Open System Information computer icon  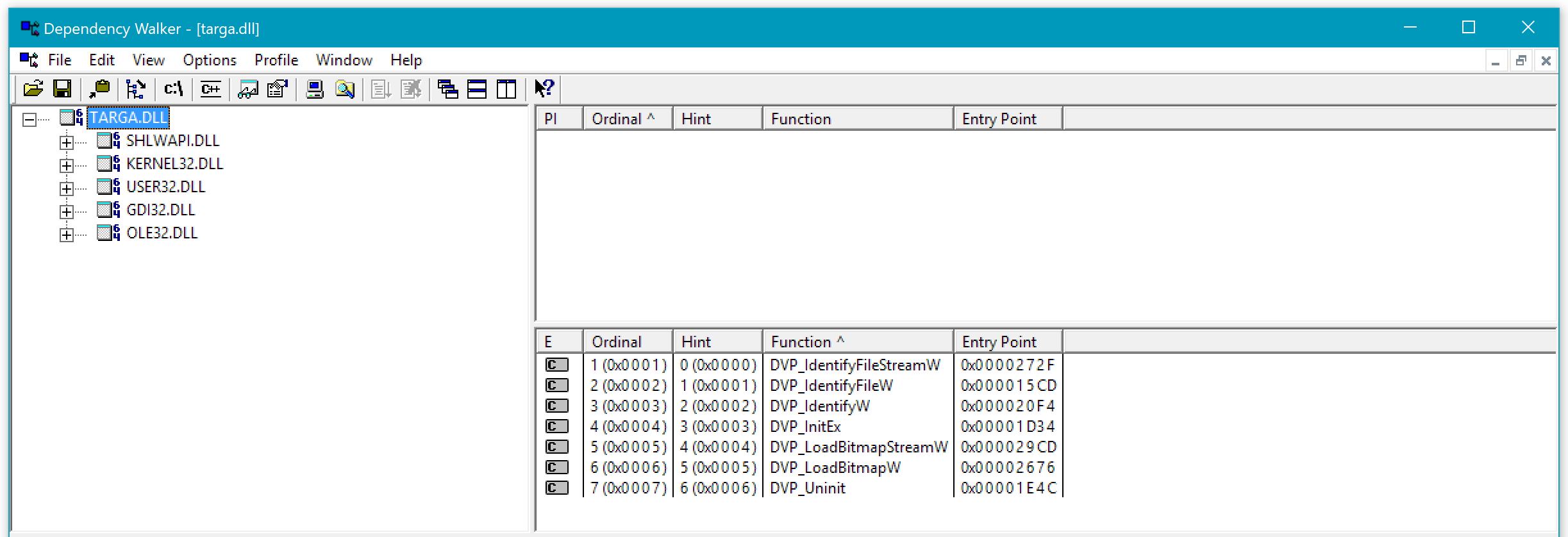[x=314, y=88]
